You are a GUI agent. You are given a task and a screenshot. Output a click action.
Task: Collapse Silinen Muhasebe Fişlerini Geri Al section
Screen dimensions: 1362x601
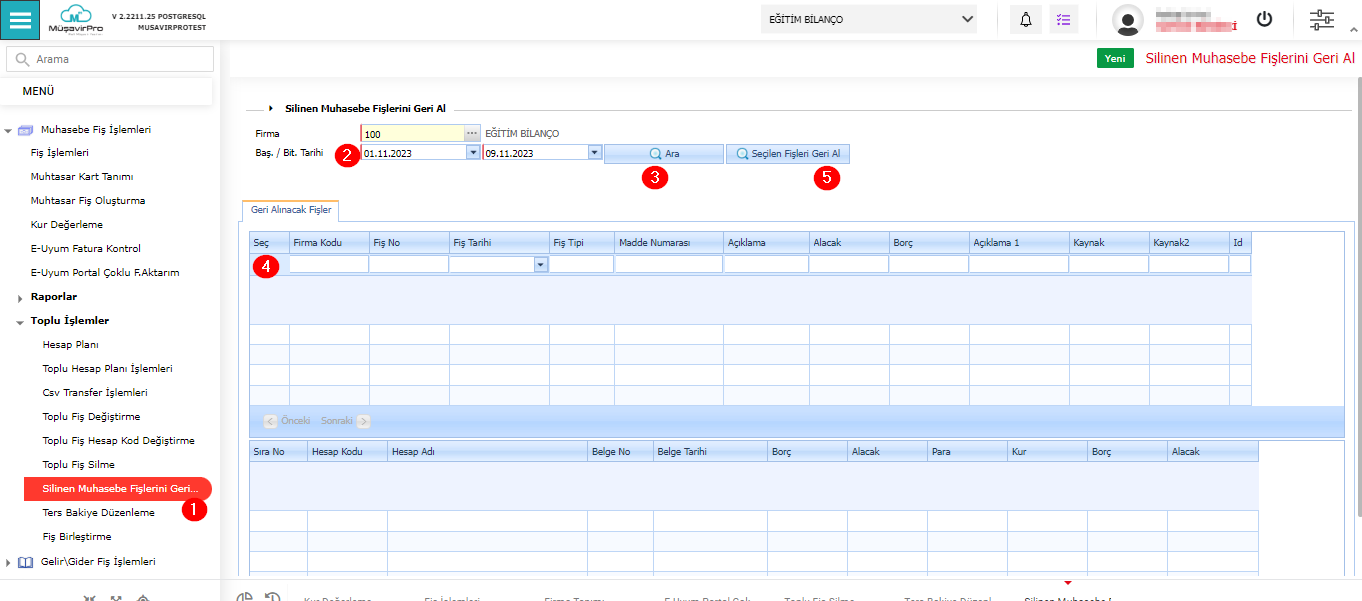[271, 108]
